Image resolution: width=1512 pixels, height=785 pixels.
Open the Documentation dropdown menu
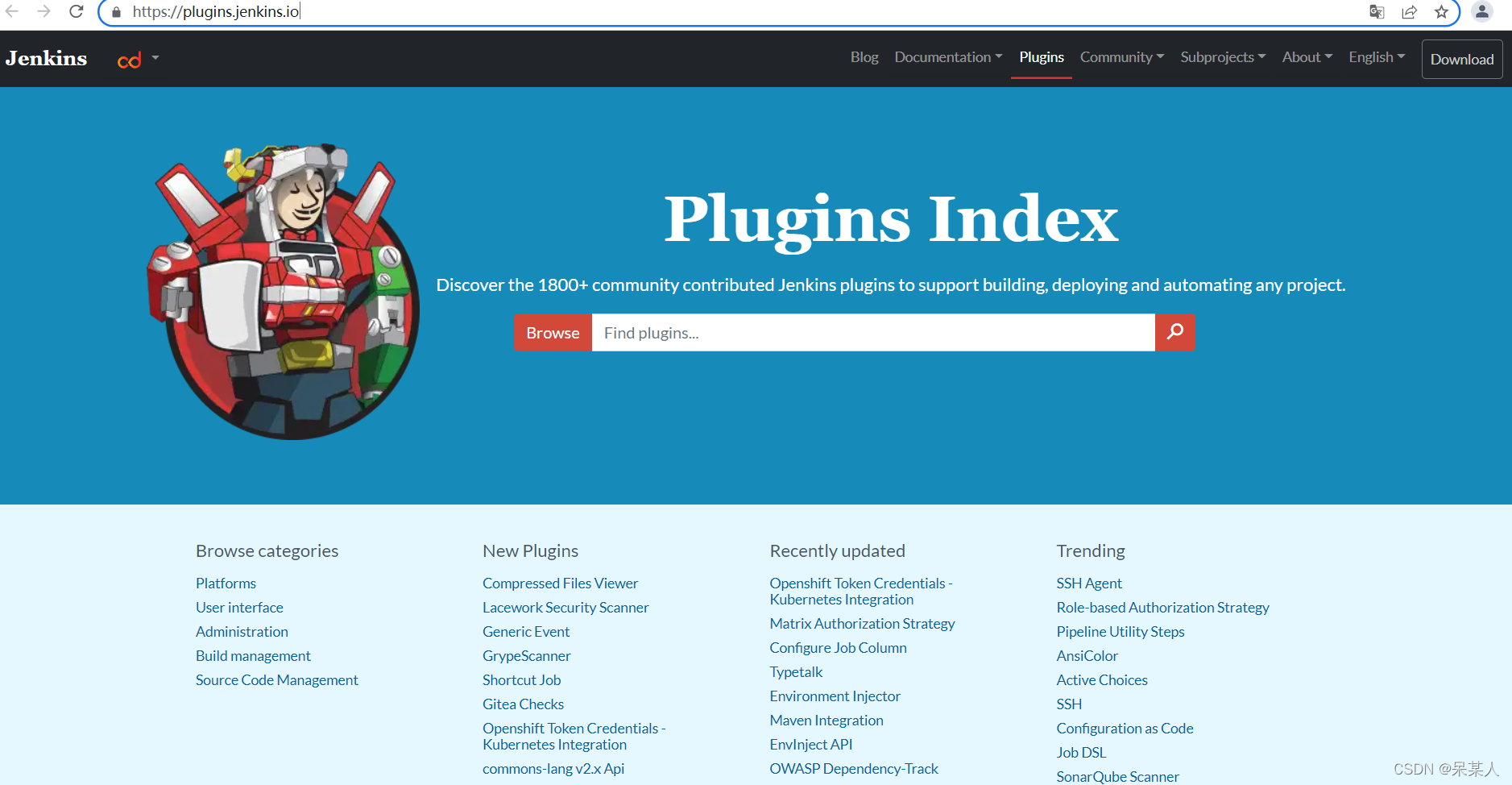[x=948, y=57]
